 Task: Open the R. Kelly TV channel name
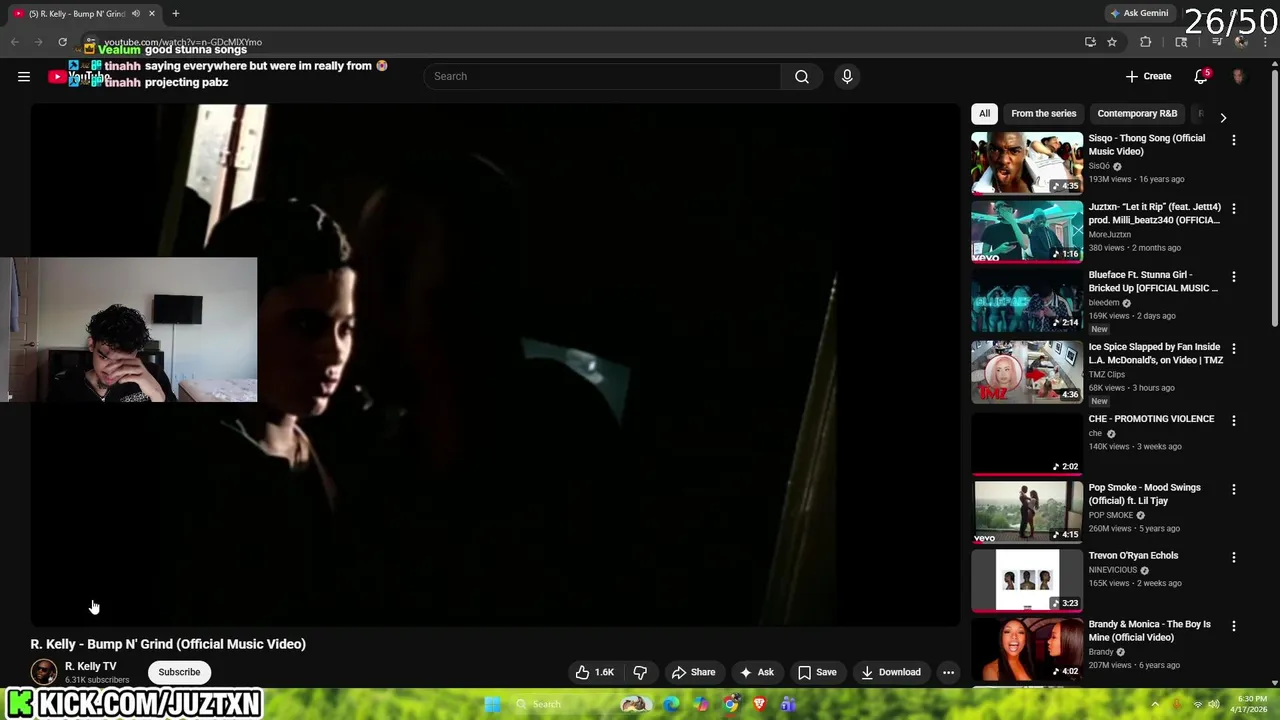click(90, 666)
